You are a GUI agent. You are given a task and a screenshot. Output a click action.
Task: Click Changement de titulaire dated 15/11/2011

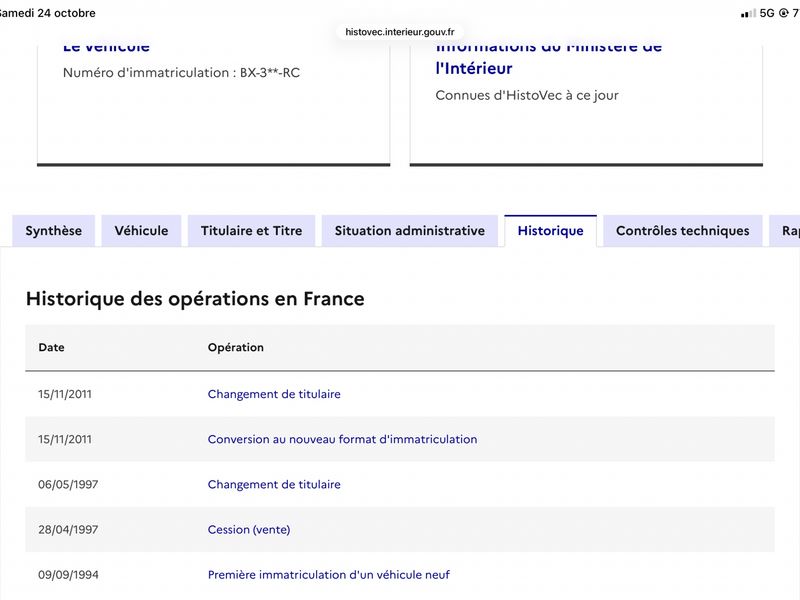click(x=274, y=394)
